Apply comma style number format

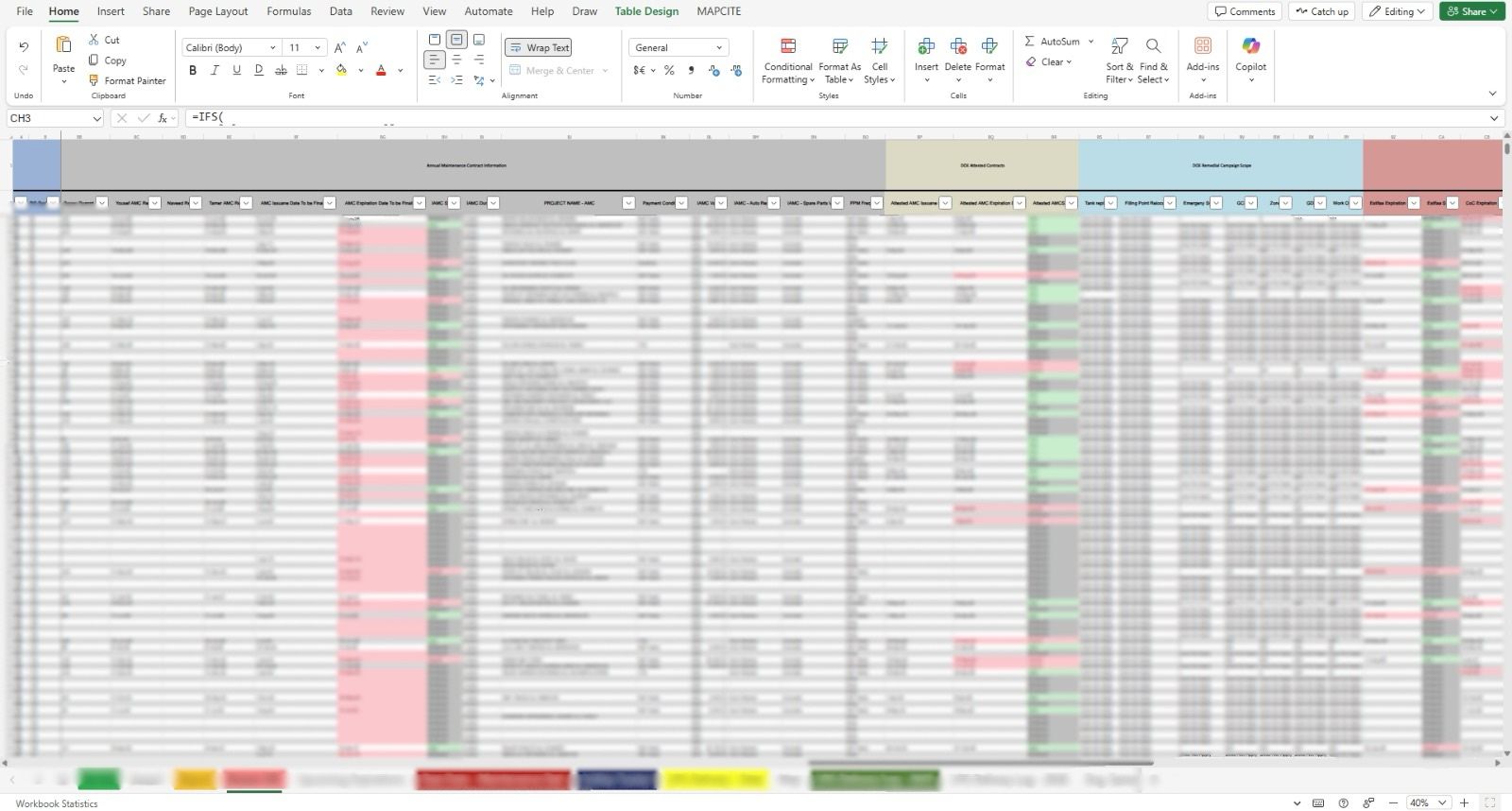(x=692, y=70)
